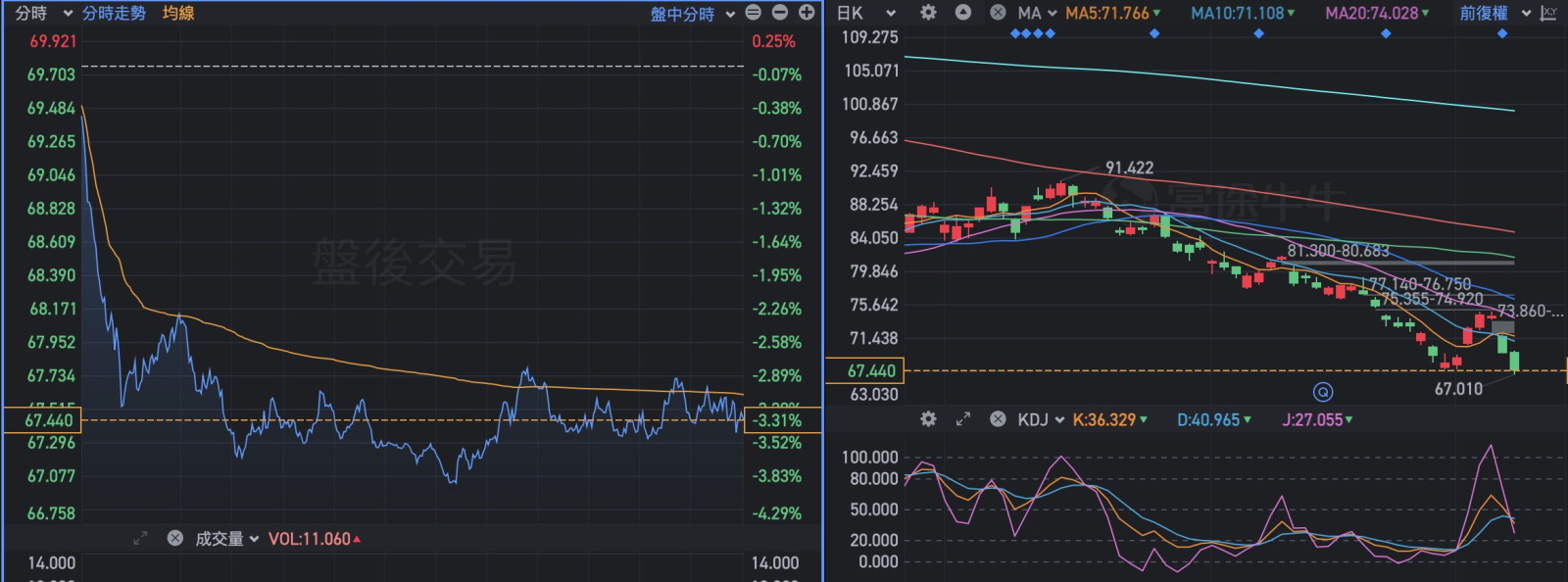Expand the volume panel with the arrows icon
Image resolution: width=1568 pixels, height=582 pixels.
(140, 538)
